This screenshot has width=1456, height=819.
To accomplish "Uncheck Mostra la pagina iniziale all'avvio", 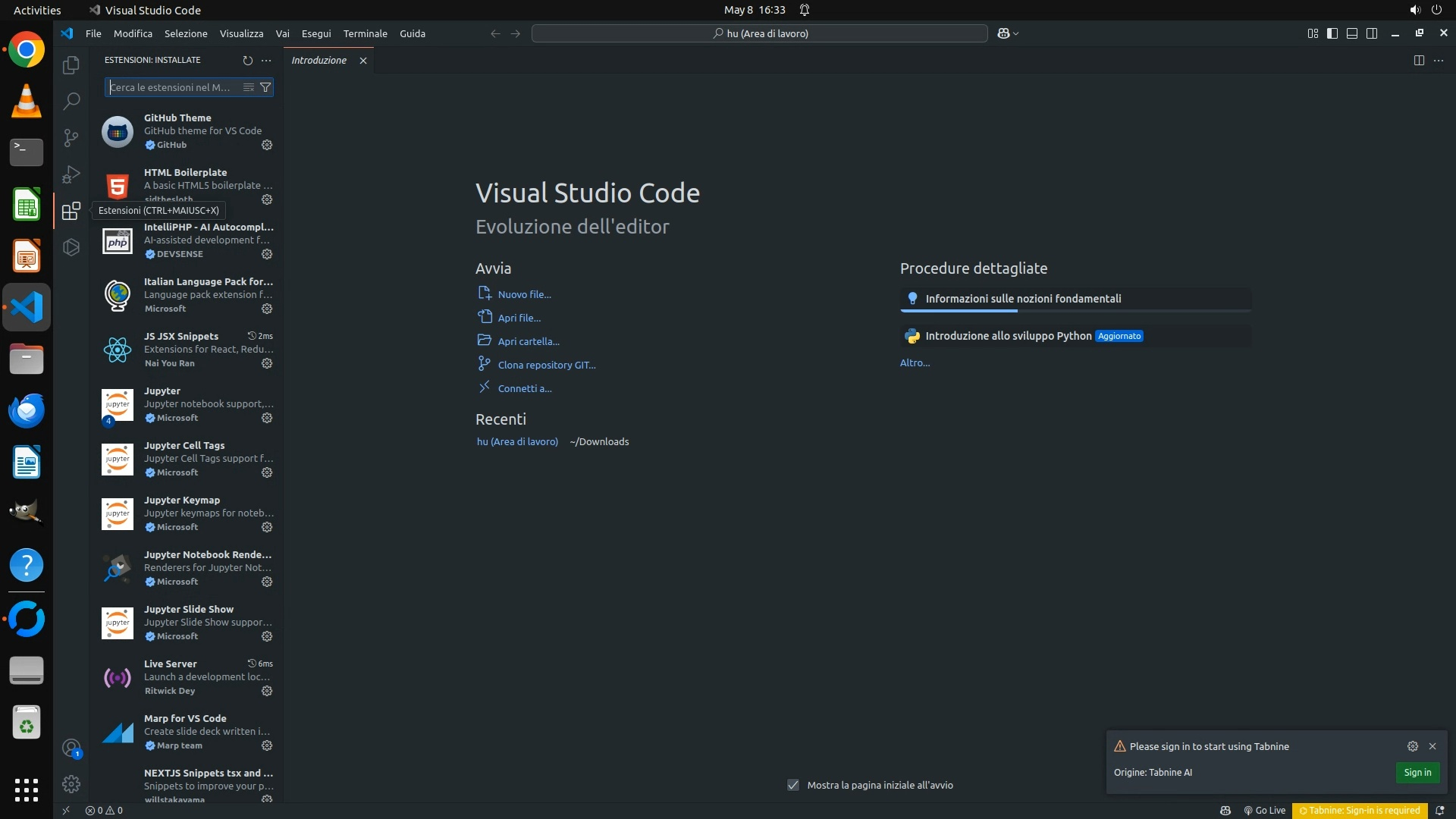I will pos(793,785).
